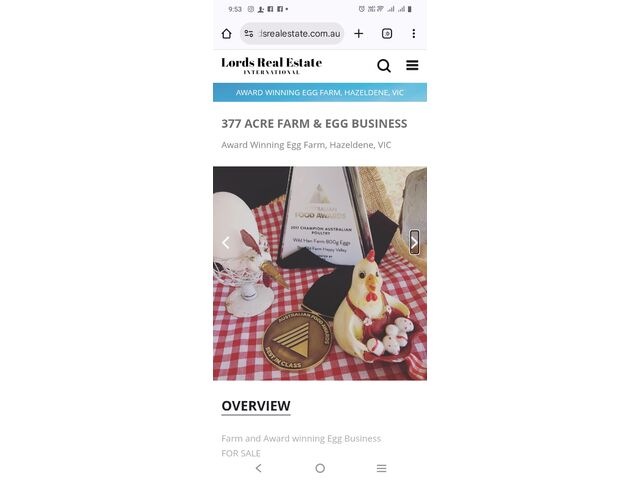Tap the browser home icon
Viewport: 640px width, 480px height.
[227, 33]
